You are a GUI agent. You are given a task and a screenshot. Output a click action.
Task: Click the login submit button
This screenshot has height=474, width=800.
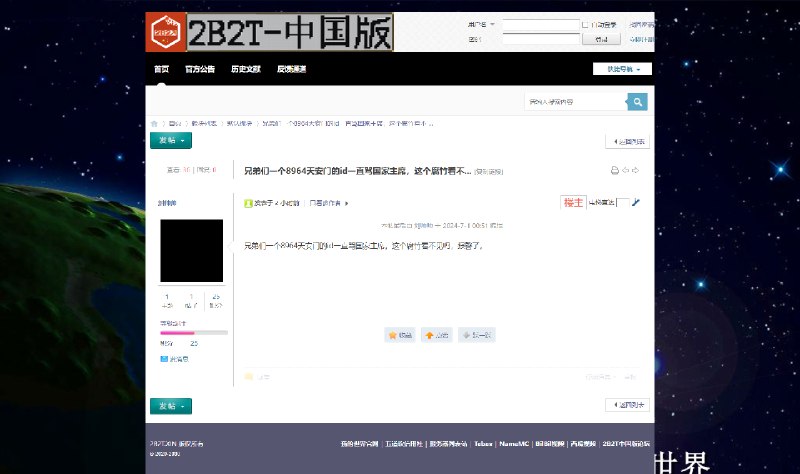602,39
